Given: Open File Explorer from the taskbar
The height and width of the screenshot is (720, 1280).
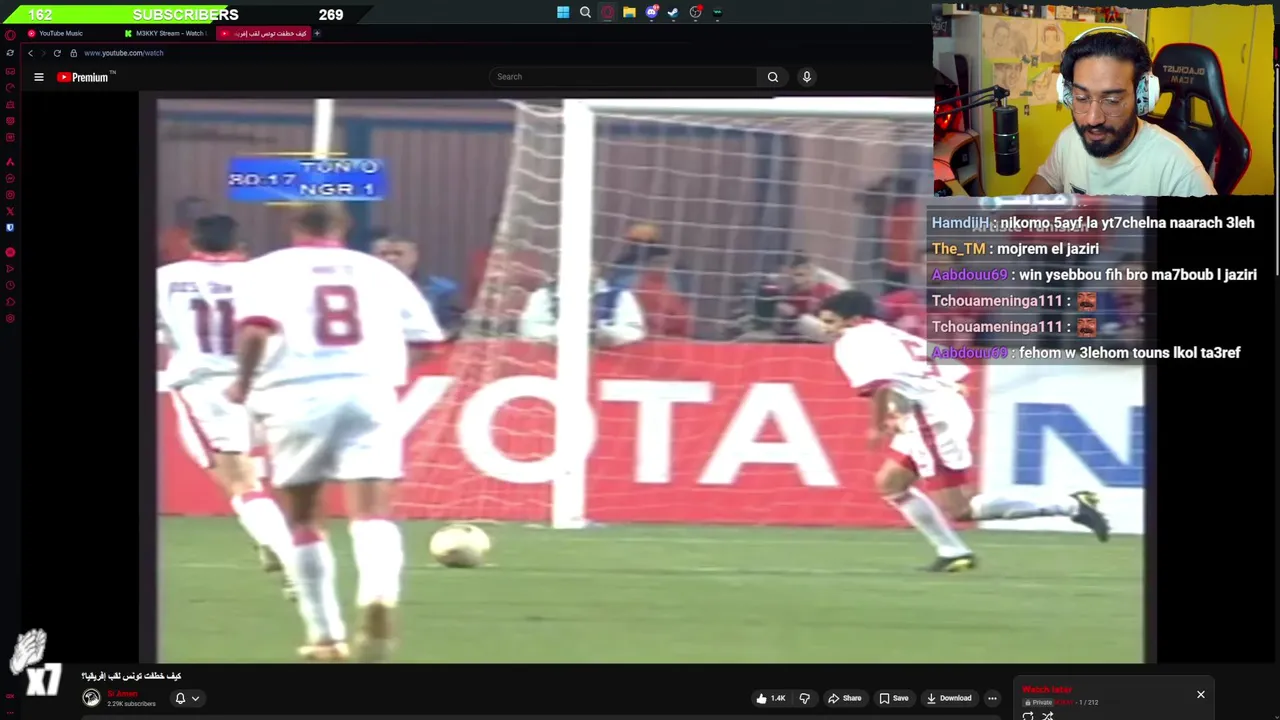Looking at the screenshot, I should point(629,12).
